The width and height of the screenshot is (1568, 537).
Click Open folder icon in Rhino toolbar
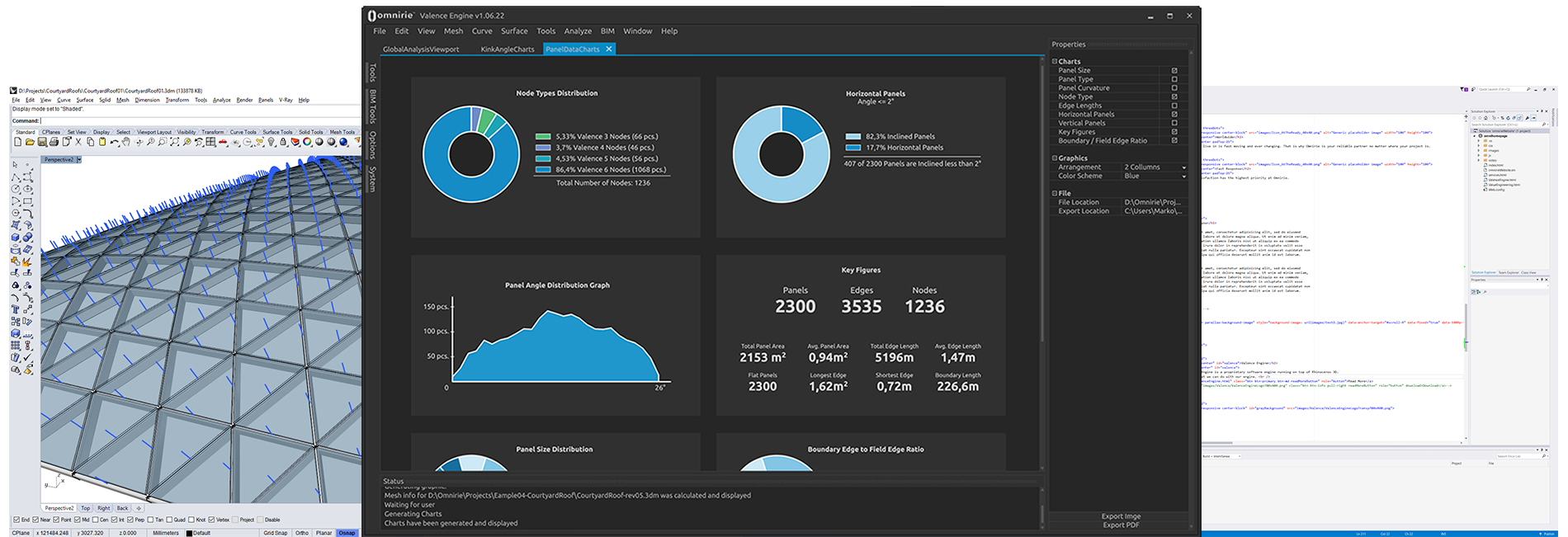point(30,142)
